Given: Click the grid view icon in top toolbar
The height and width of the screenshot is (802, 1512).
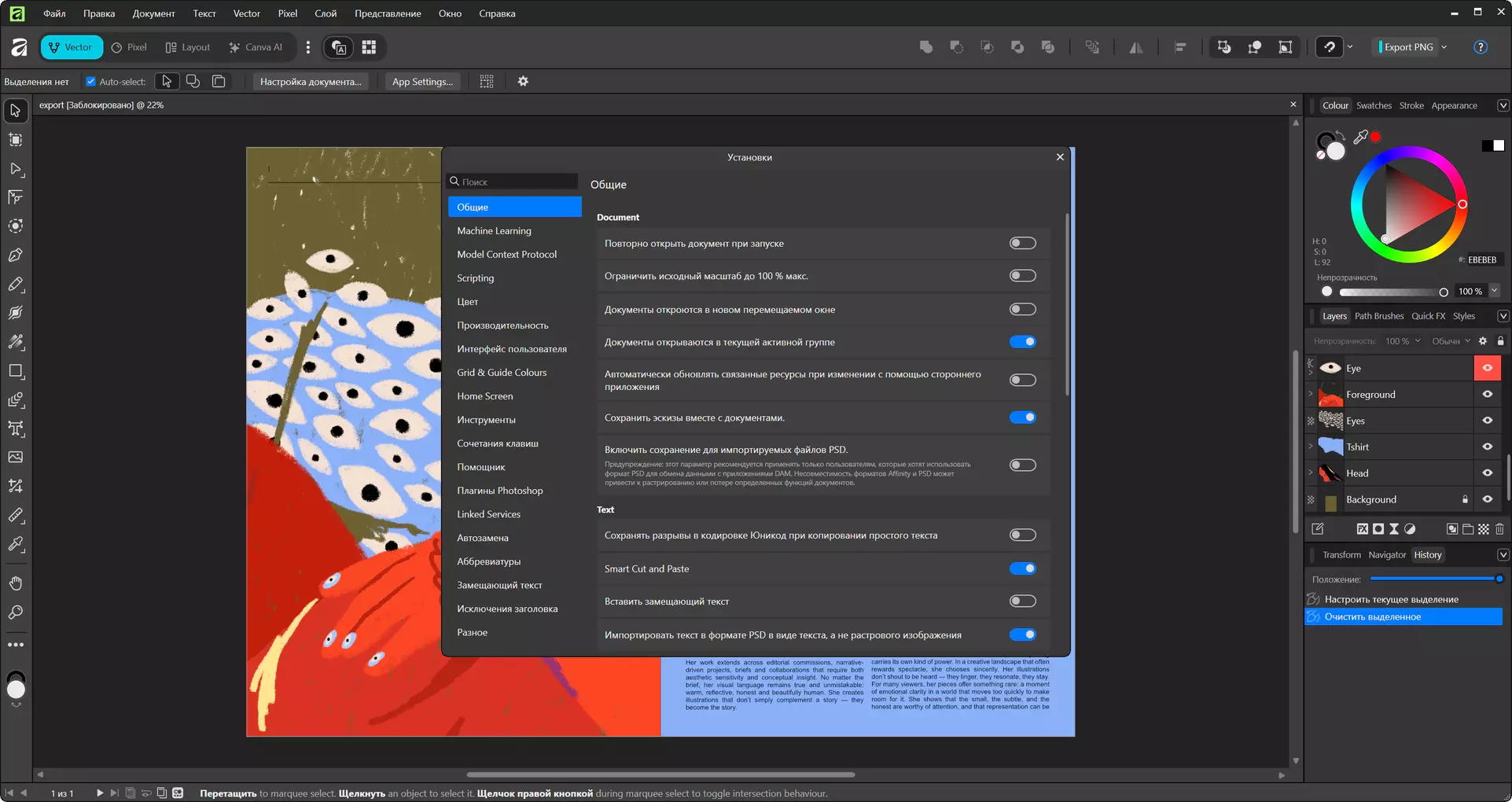Looking at the screenshot, I should pyautogui.click(x=369, y=47).
